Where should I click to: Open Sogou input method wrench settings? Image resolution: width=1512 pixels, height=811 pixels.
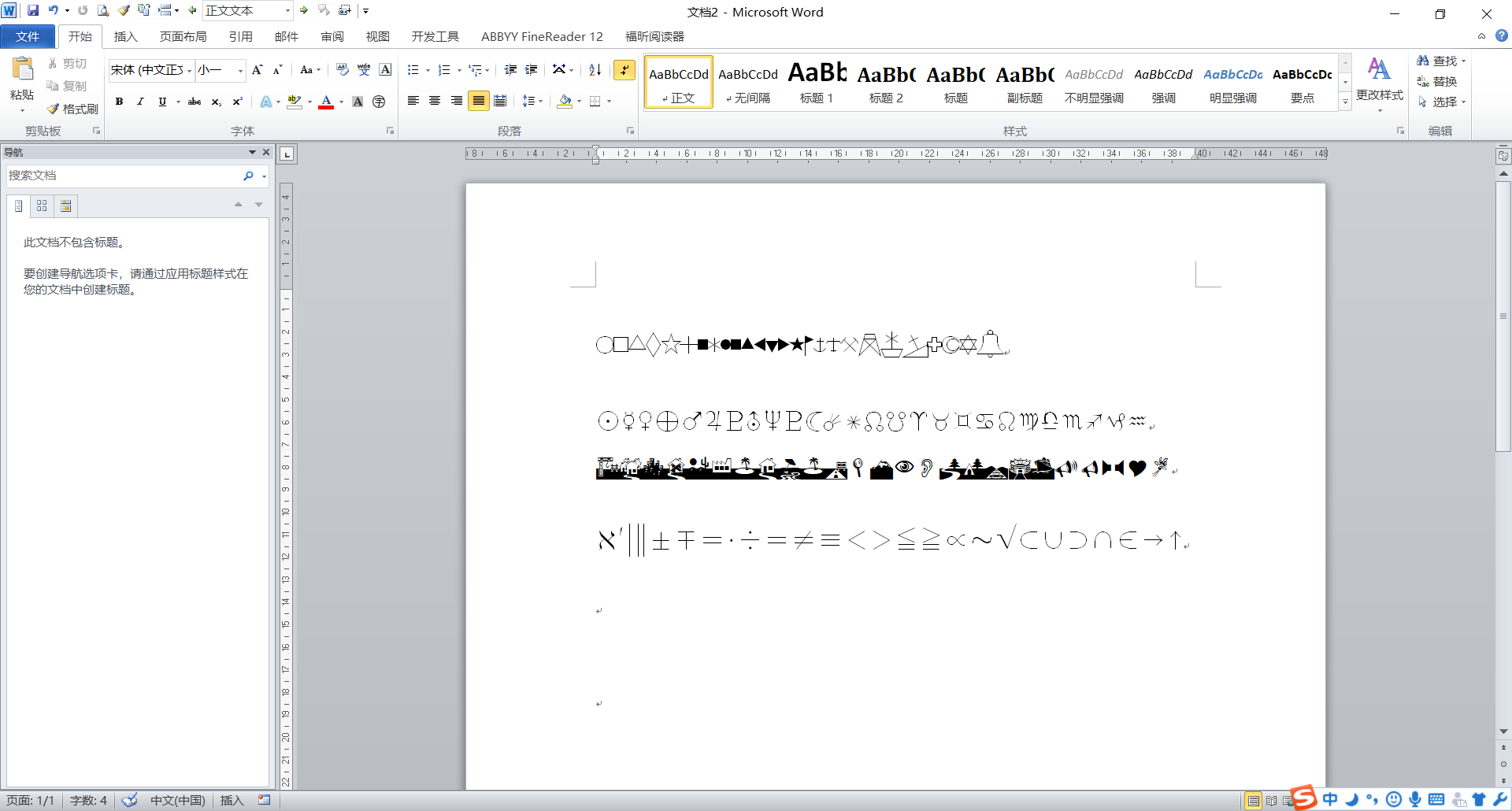pos(1499,799)
